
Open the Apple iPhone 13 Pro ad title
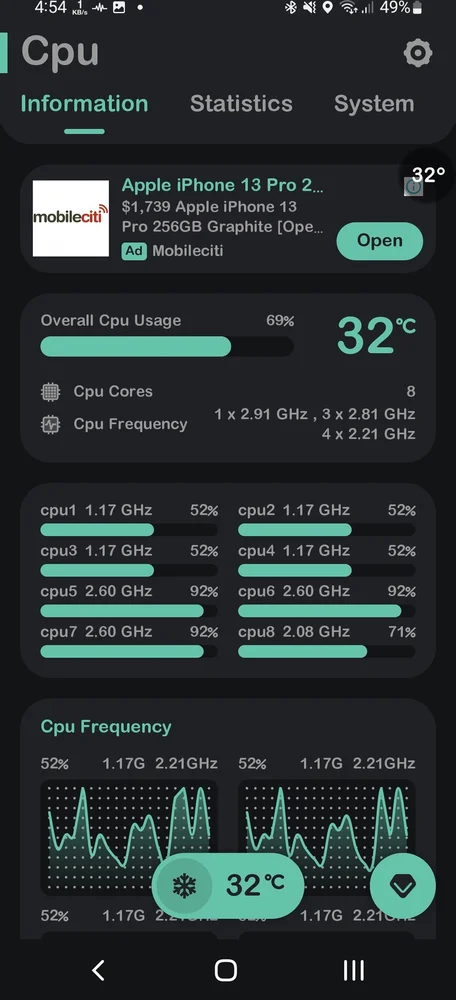pos(223,185)
